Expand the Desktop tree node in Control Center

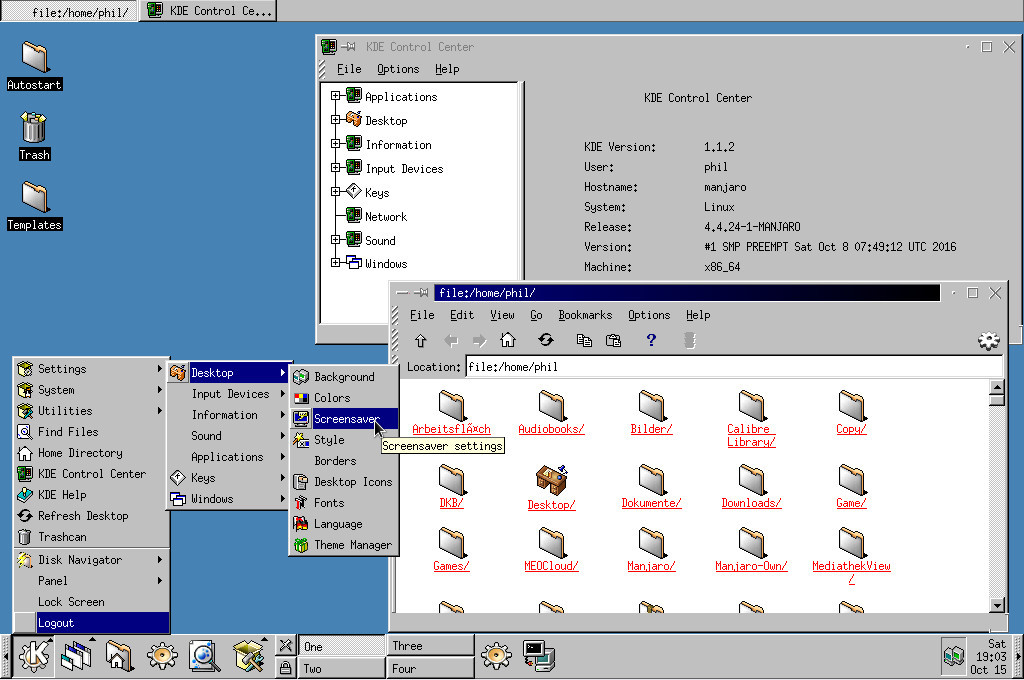click(336, 120)
